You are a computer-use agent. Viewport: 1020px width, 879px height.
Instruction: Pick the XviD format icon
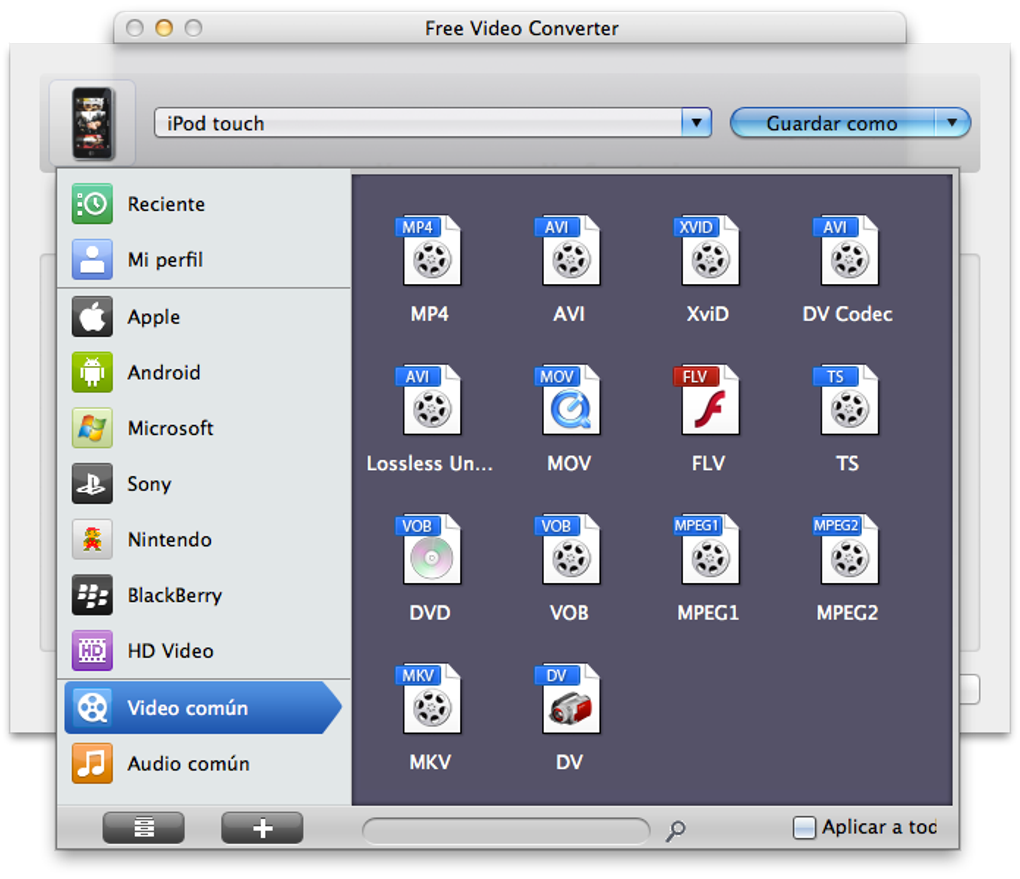(707, 250)
